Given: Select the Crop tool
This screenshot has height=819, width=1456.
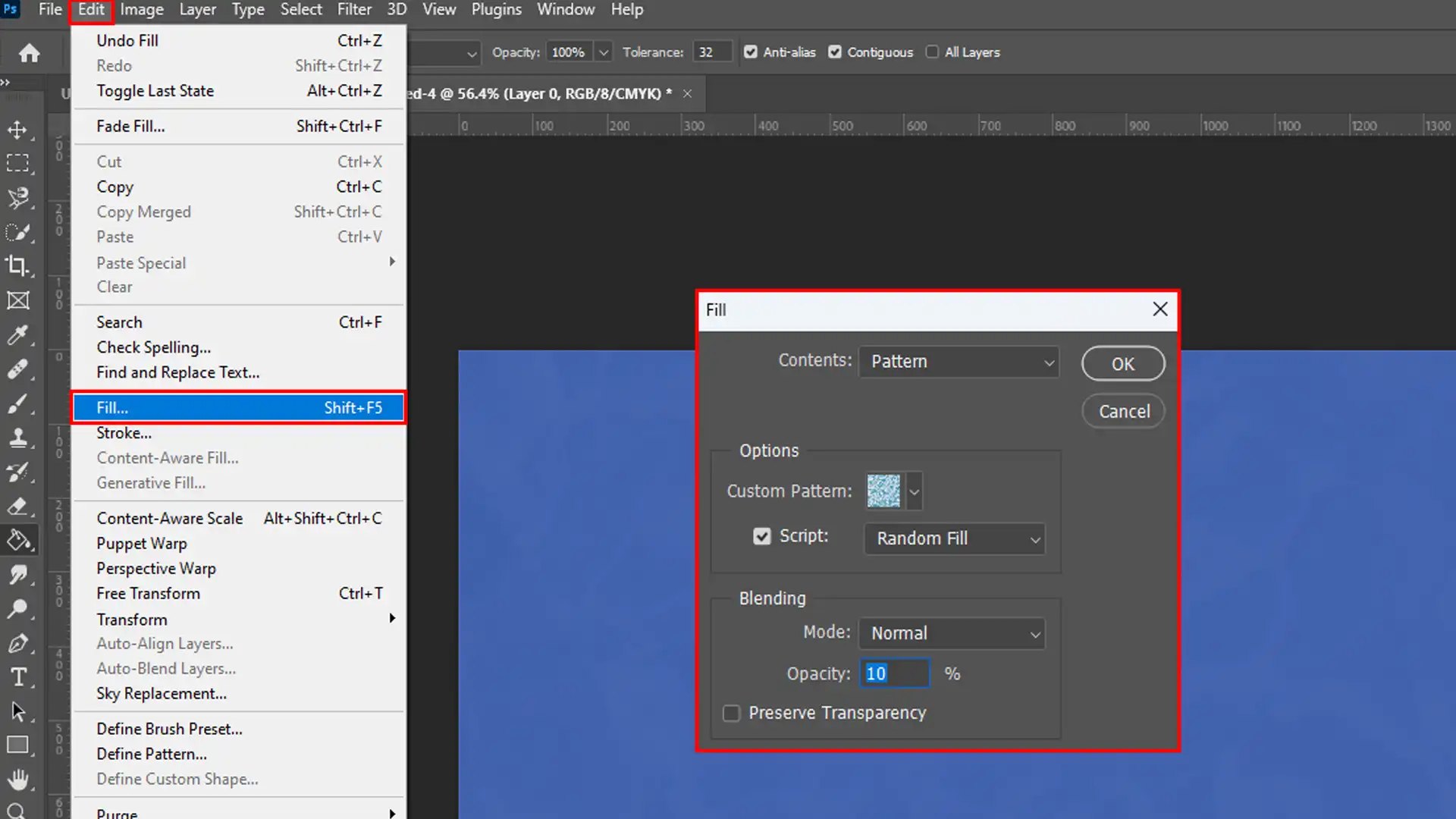Looking at the screenshot, I should (18, 265).
